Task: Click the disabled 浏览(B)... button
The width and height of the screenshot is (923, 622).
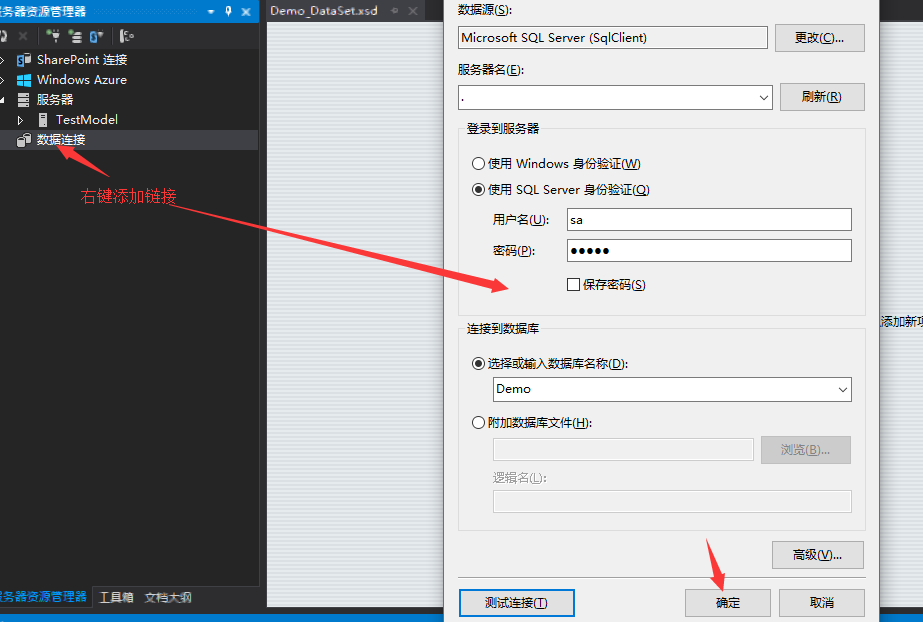Action: [805, 450]
